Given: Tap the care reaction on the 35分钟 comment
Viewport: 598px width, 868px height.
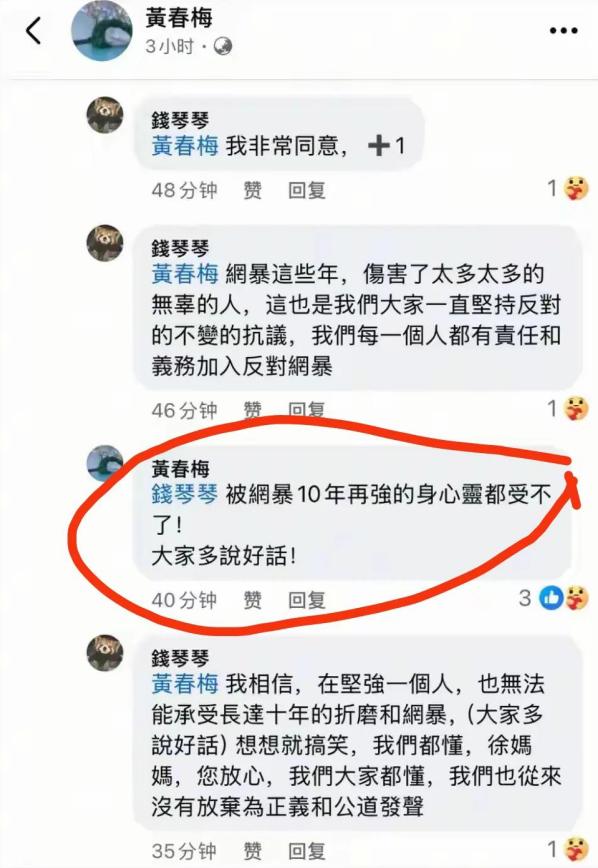Looking at the screenshot, I should (576, 849).
